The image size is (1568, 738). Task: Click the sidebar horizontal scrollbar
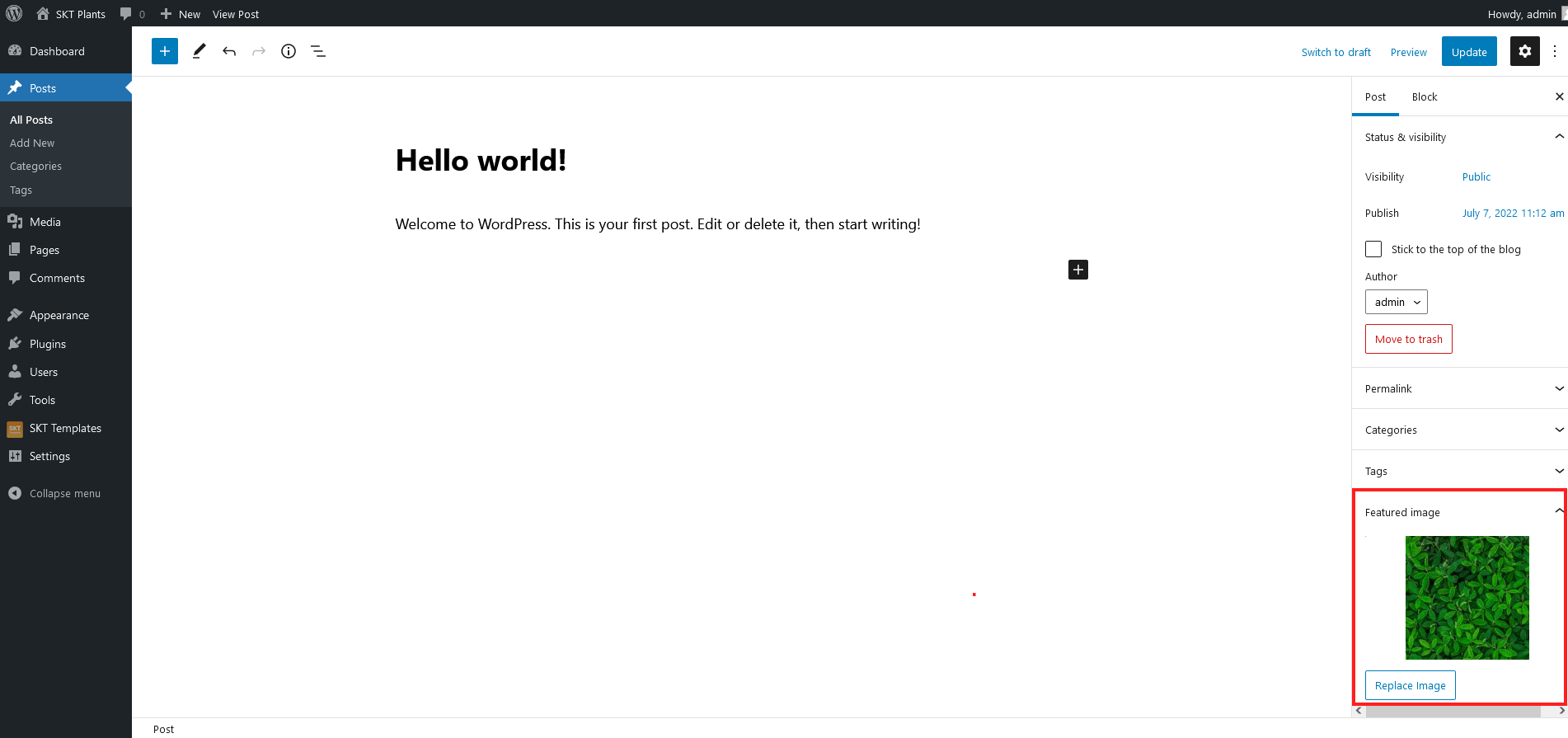(x=1453, y=711)
